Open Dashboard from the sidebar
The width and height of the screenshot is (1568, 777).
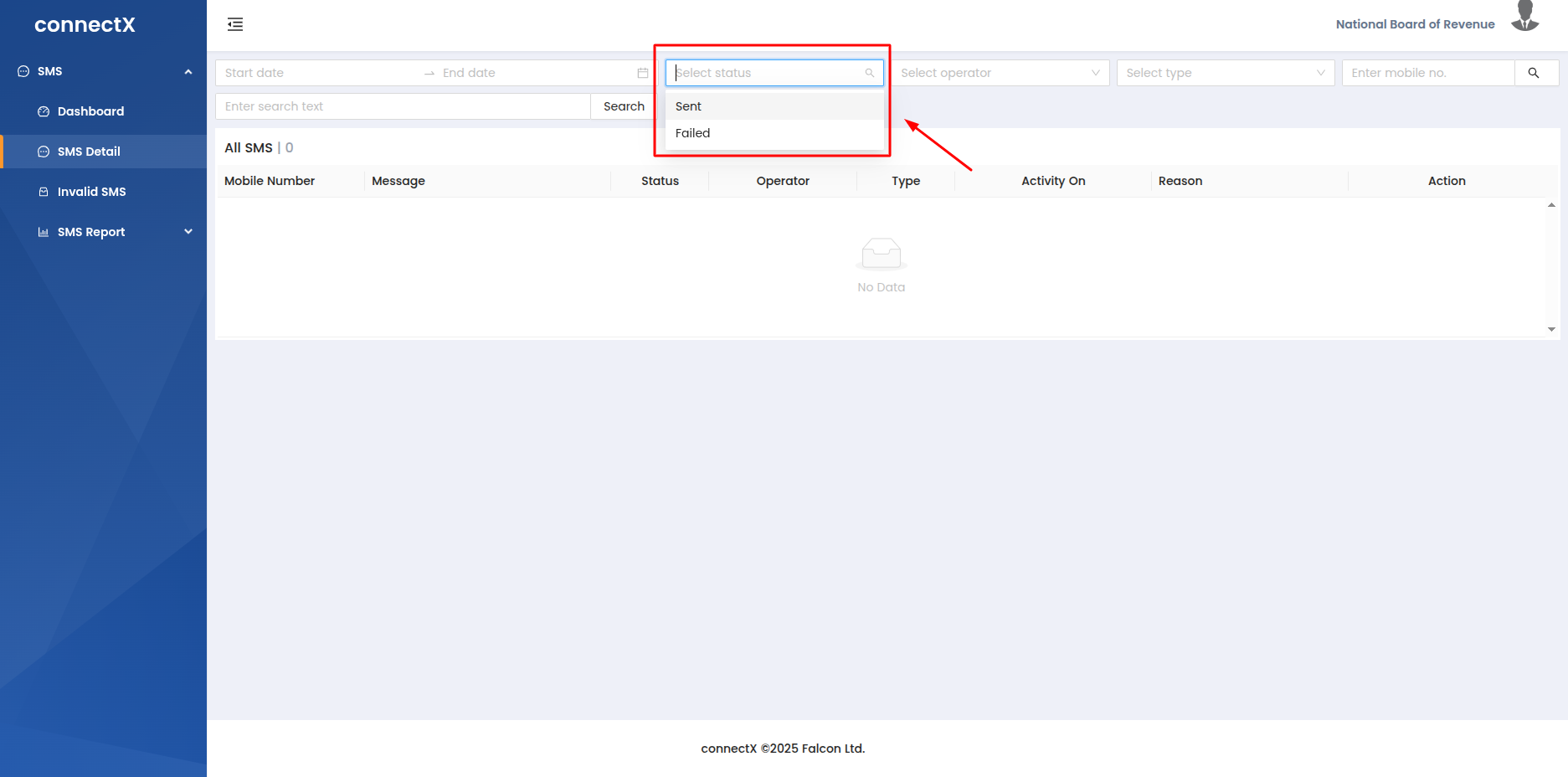[90, 111]
